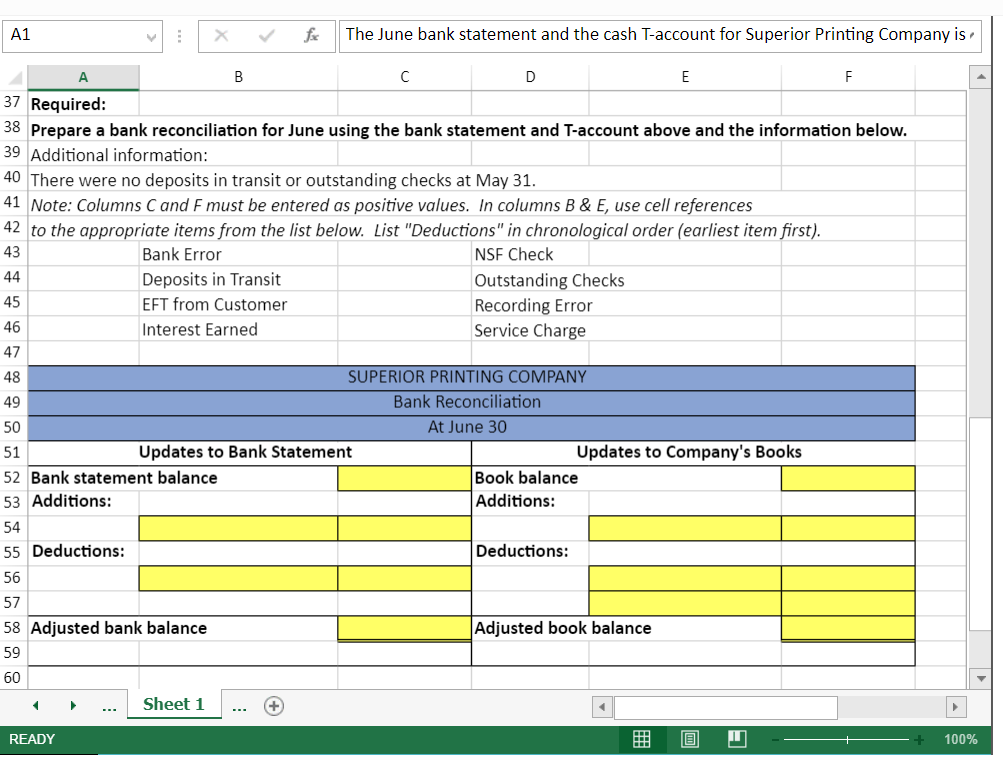This screenshot has height=776, width=1003.
Task: Select column B header
Action: (238, 77)
